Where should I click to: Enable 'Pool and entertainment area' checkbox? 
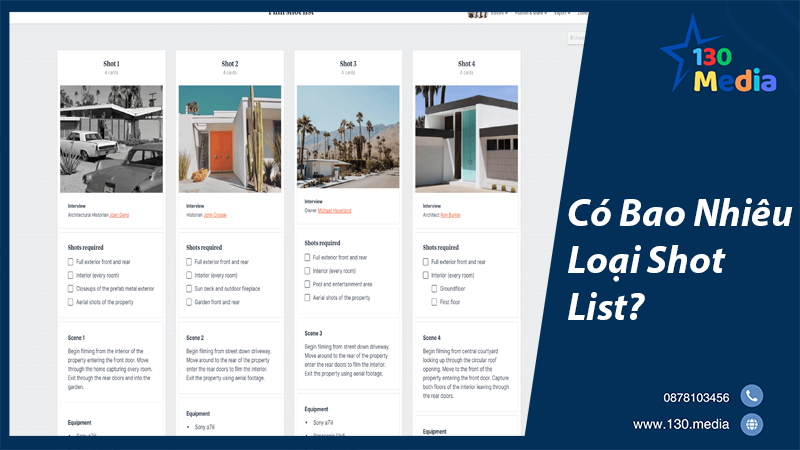coord(307,283)
